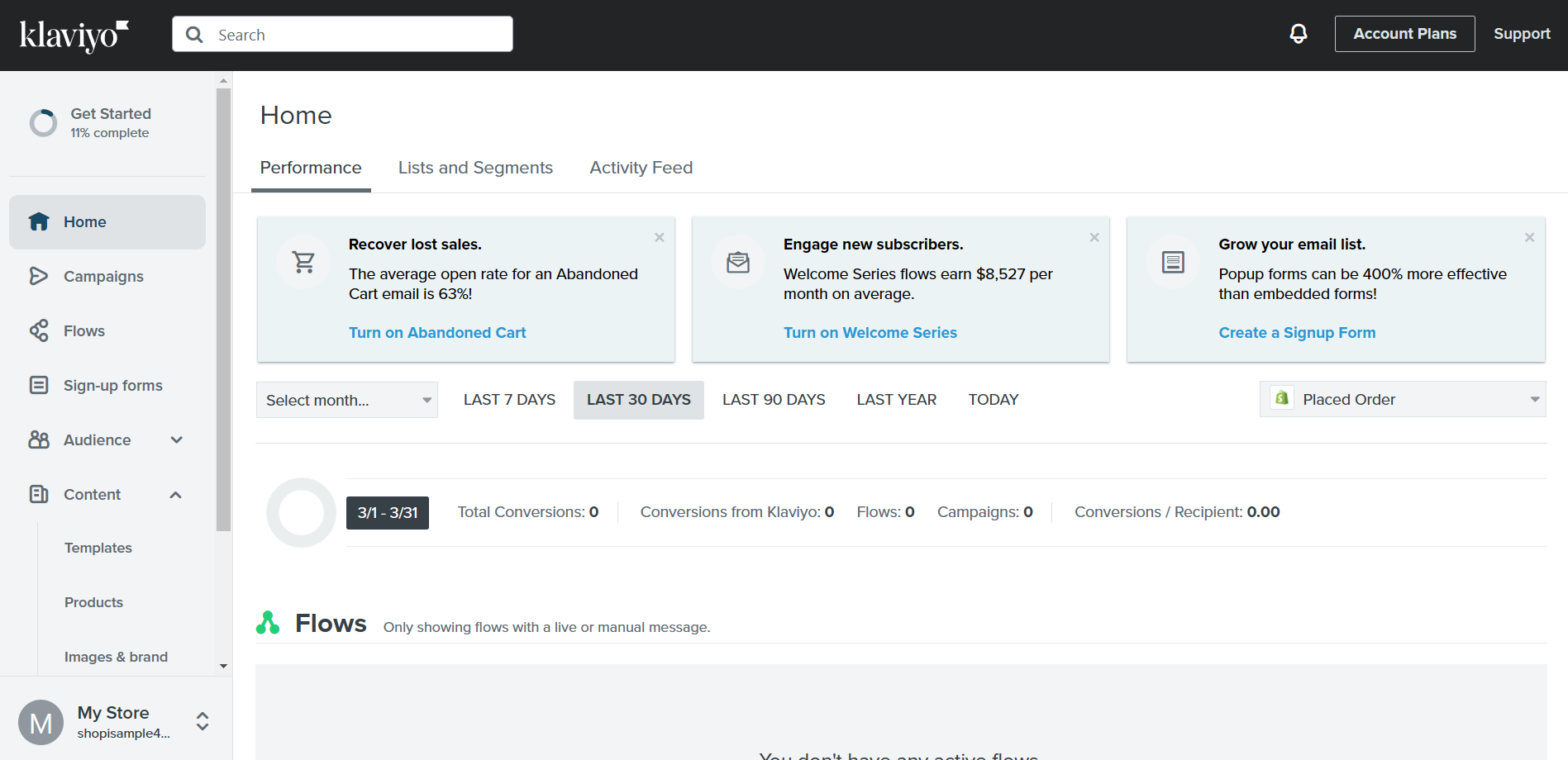Collapse the Content submenu
Viewport: 1568px width, 760px height.
176,494
